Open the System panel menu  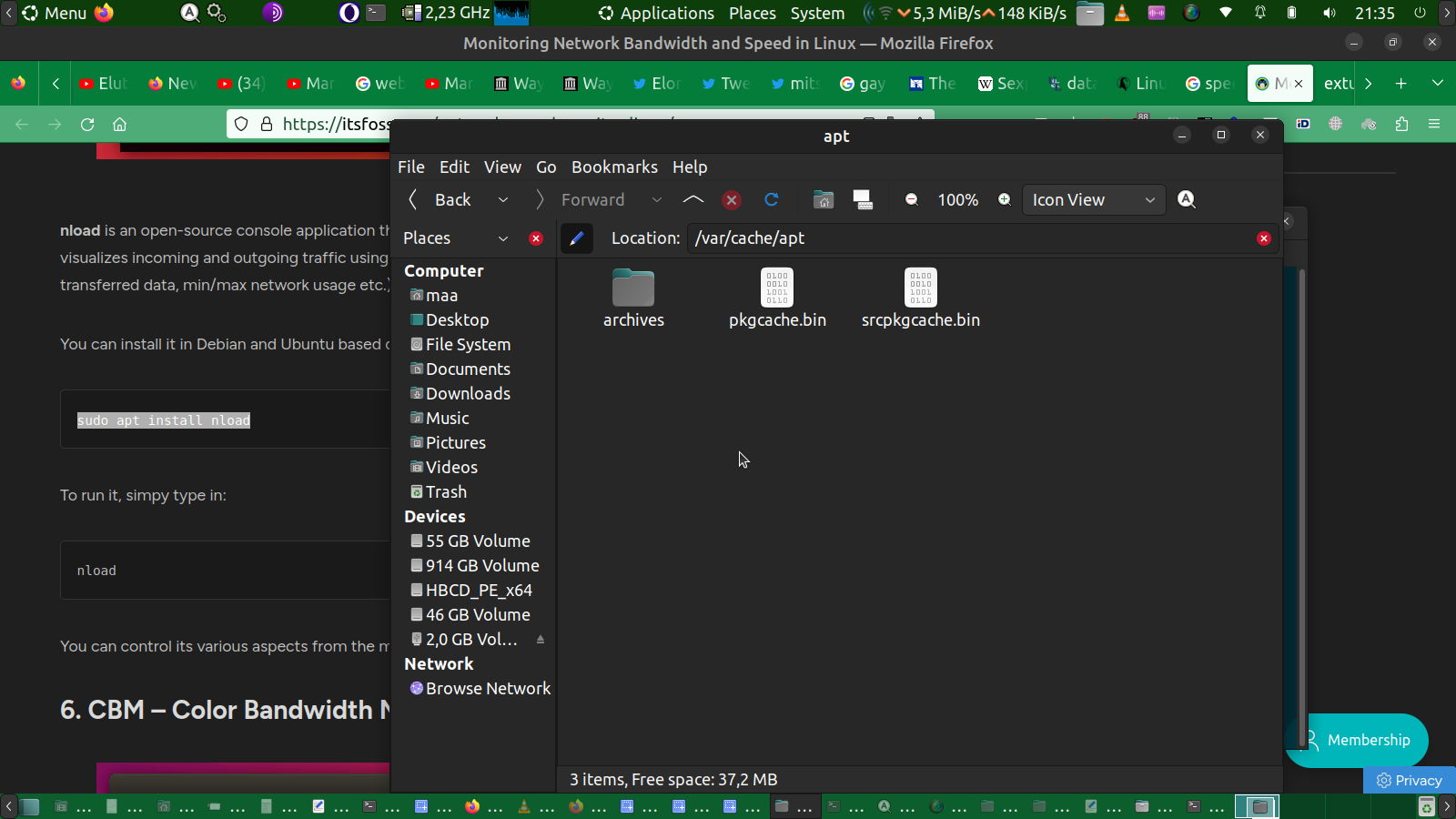[817, 13]
